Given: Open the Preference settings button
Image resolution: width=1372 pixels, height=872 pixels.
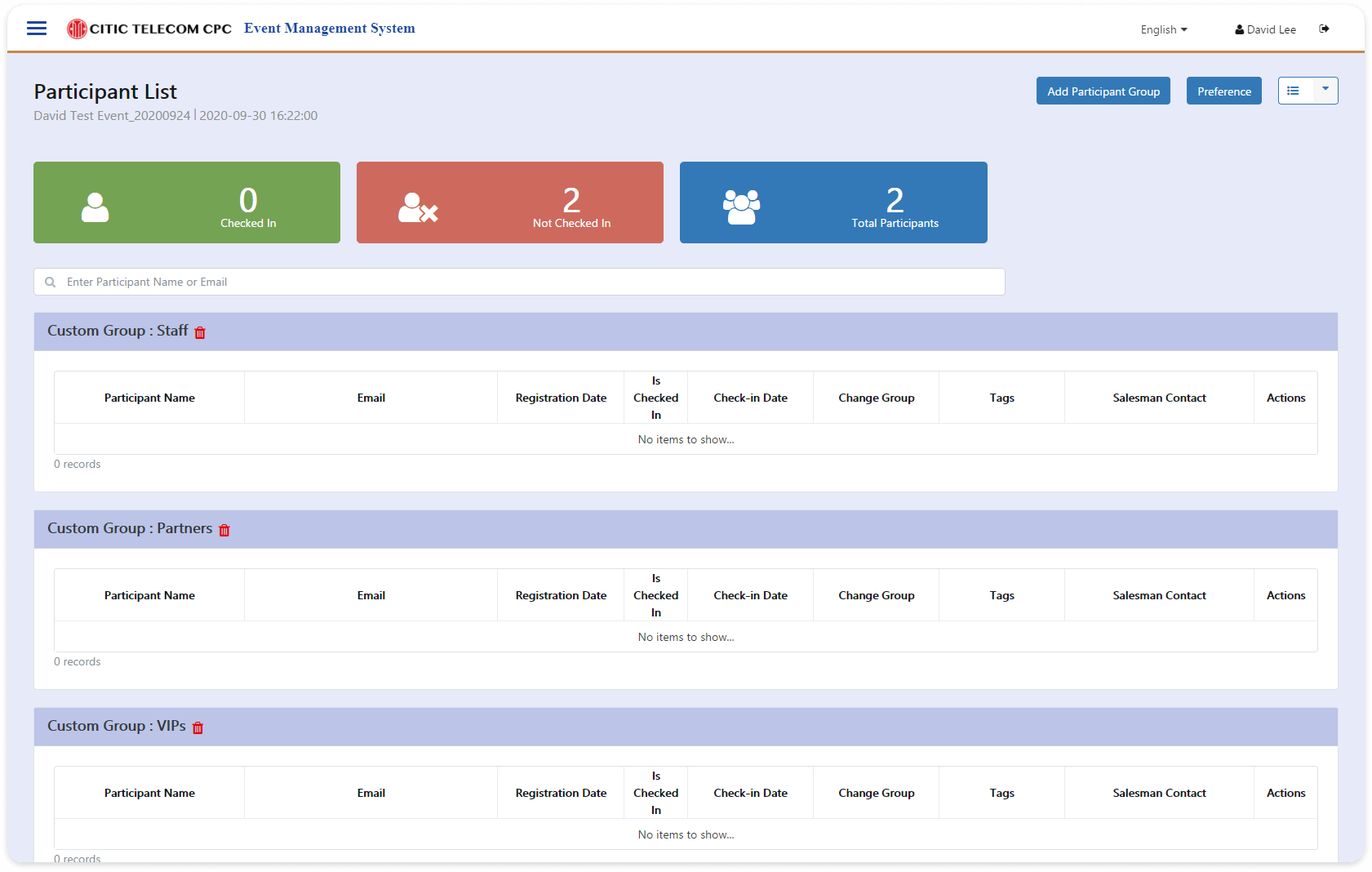Looking at the screenshot, I should coord(1223,91).
